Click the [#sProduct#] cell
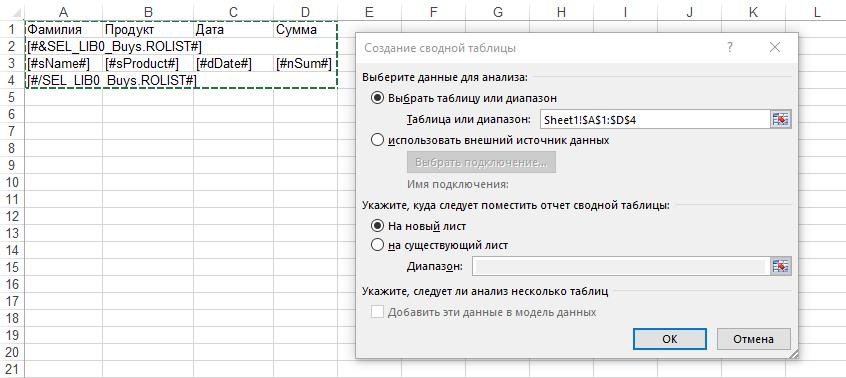 point(148,64)
